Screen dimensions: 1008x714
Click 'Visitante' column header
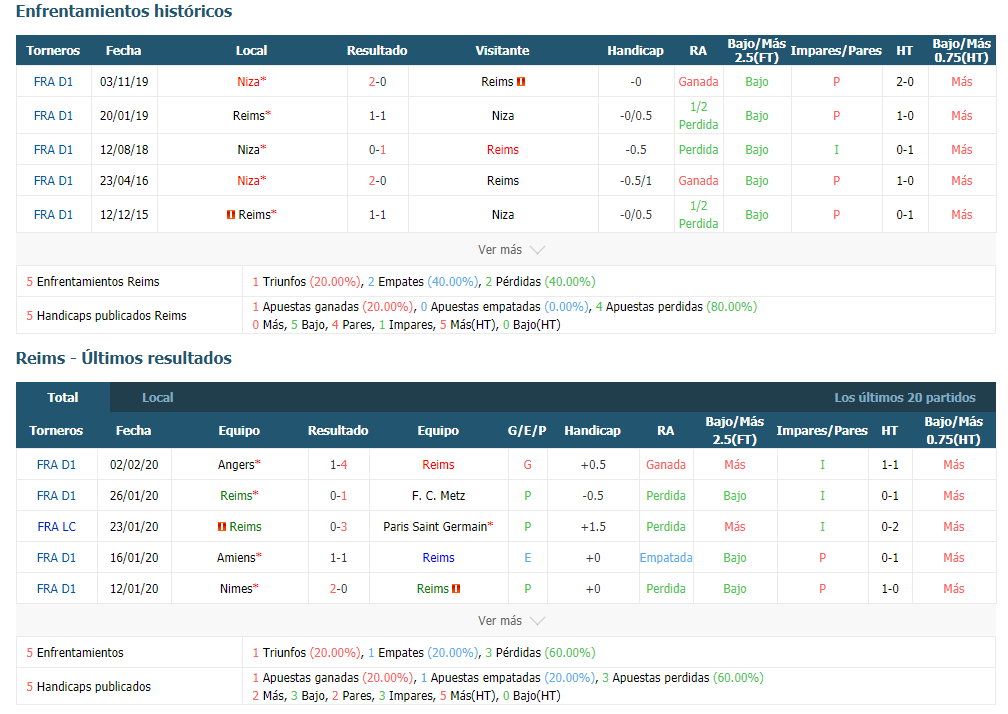[x=503, y=50]
